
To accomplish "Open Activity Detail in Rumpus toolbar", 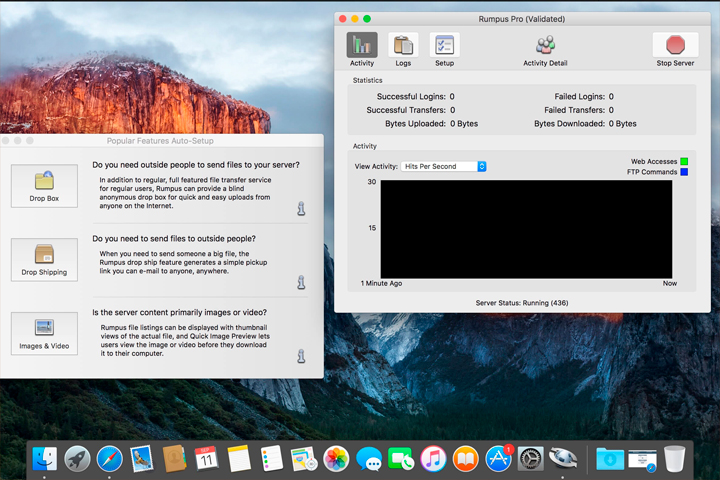I will pos(545,51).
